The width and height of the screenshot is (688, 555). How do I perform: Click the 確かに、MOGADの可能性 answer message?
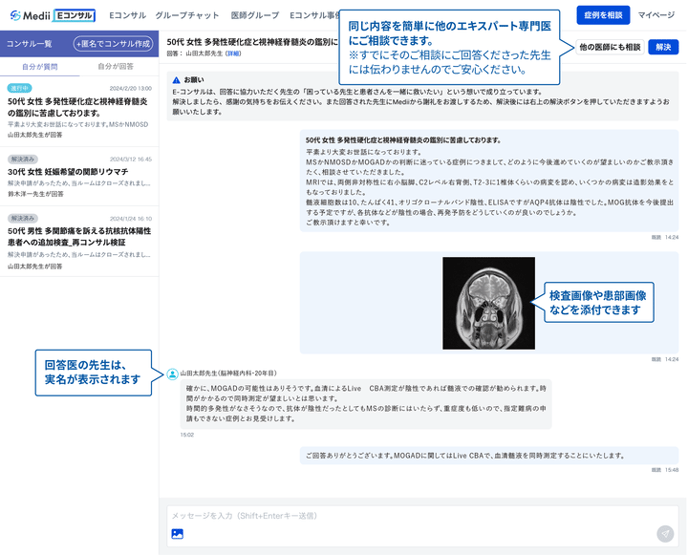pos(366,404)
